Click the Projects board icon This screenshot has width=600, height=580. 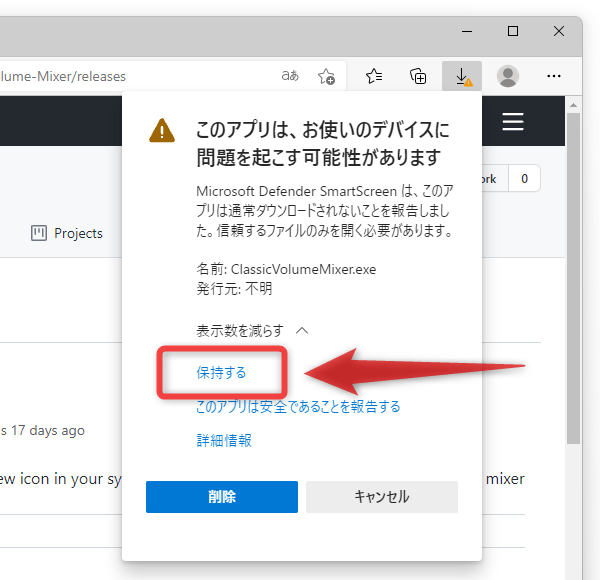39,233
